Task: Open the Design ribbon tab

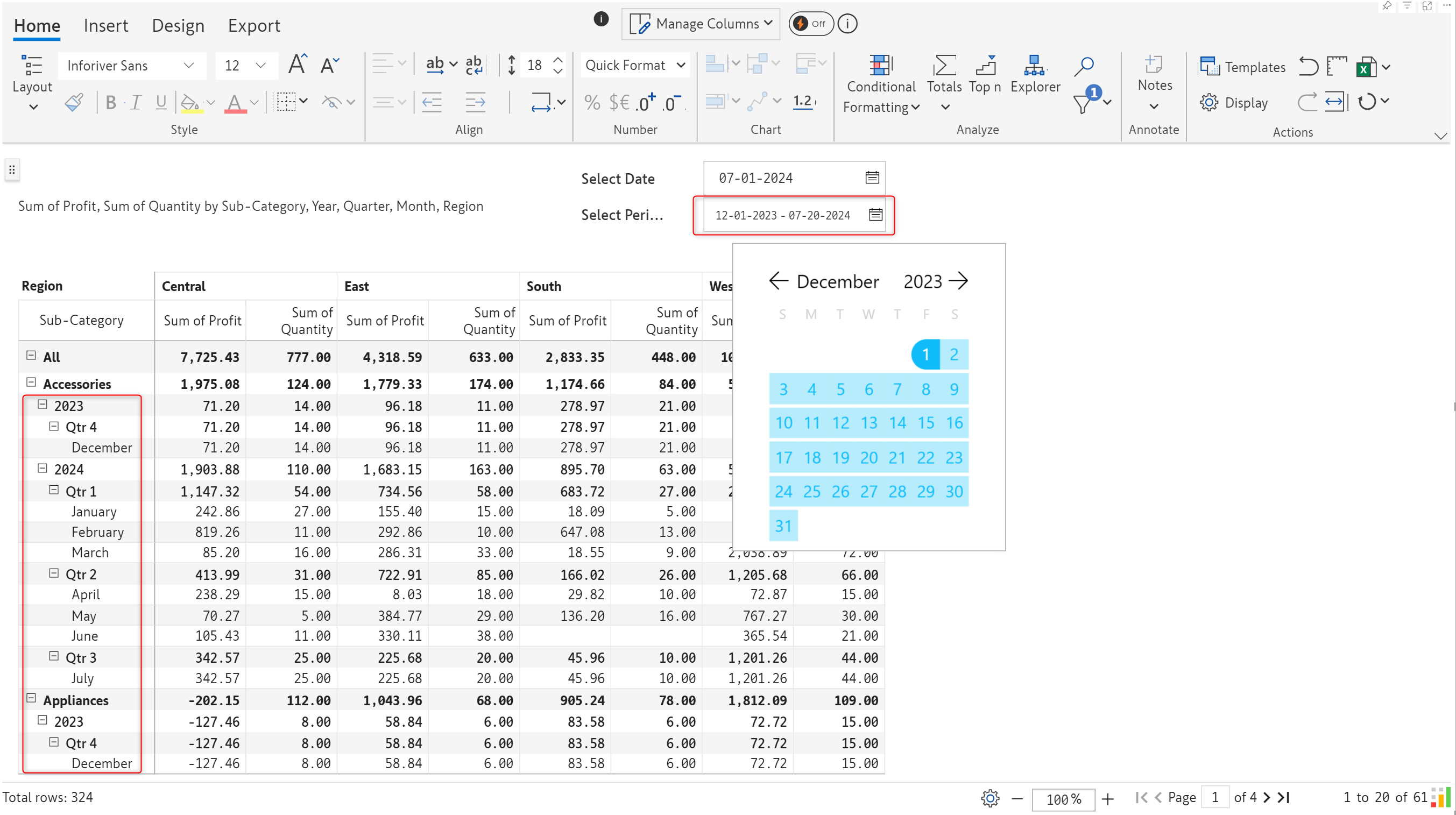Action: pos(178,25)
